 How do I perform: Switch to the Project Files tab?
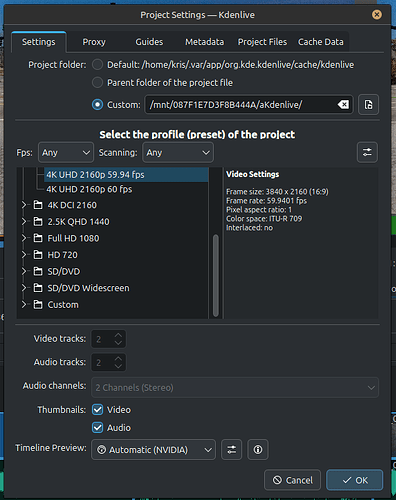click(x=262, y=42)
